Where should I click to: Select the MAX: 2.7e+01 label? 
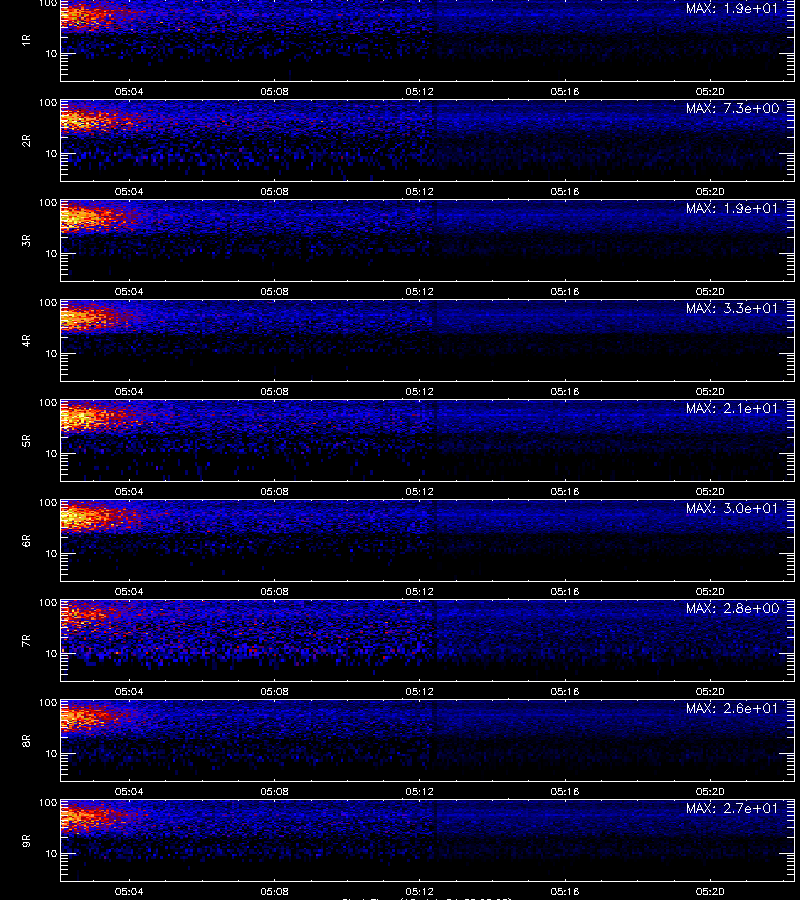(x=732, y=808)
